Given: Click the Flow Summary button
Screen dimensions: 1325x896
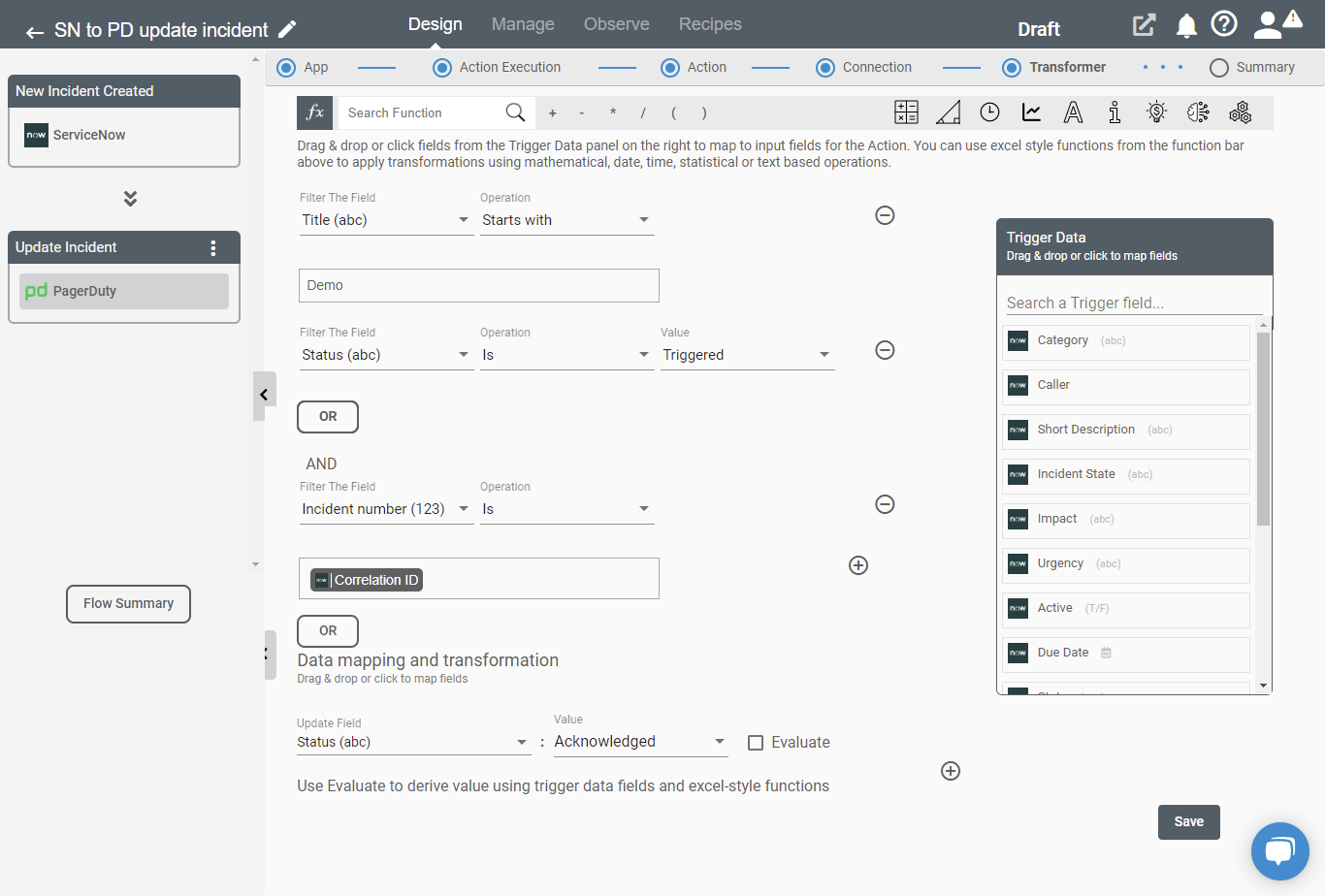Looking at the screenshot, I should [x=128, y=603].
